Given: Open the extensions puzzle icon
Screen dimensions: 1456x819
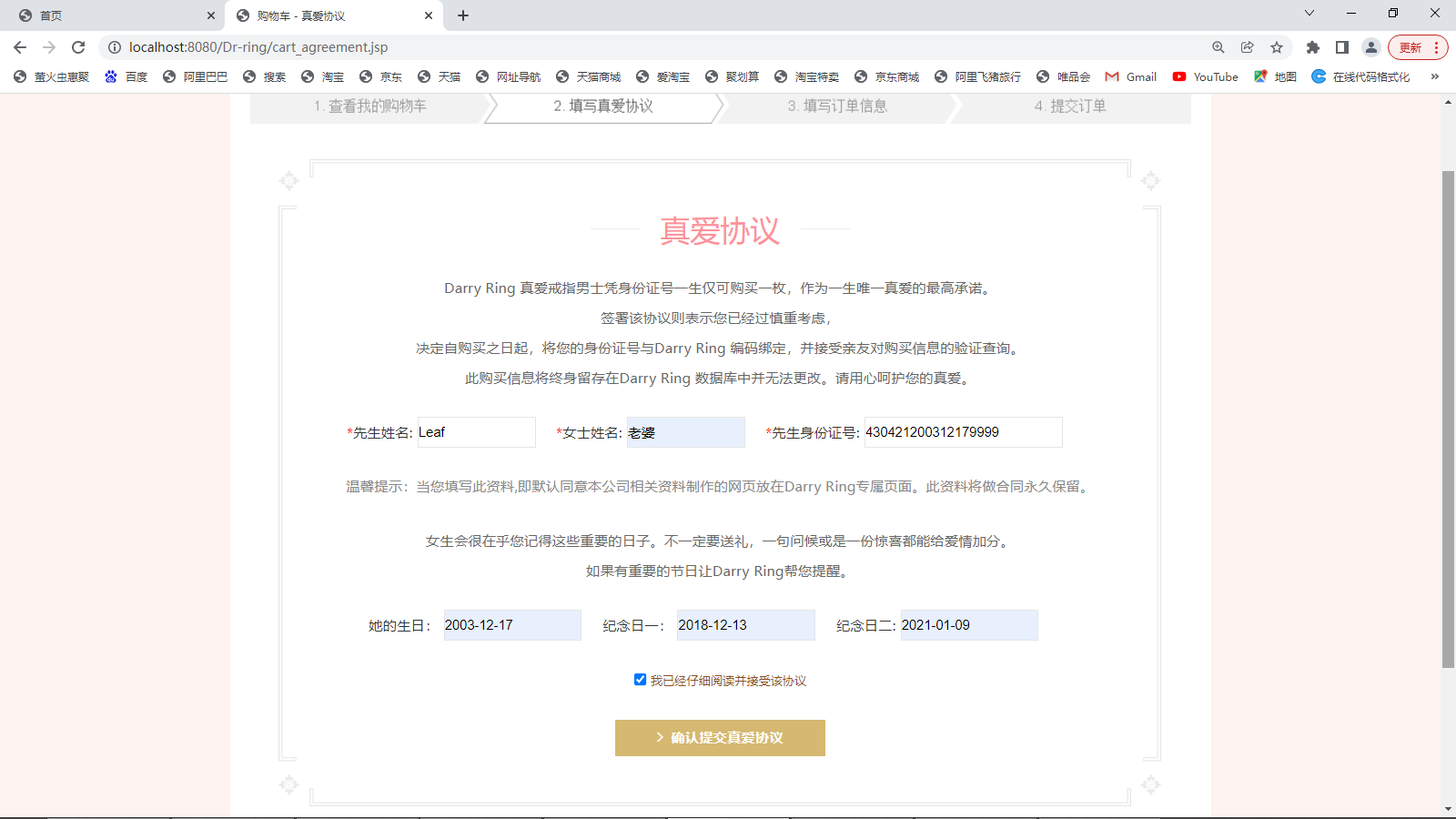Looking at the screenshot, I should point(1312,47).
